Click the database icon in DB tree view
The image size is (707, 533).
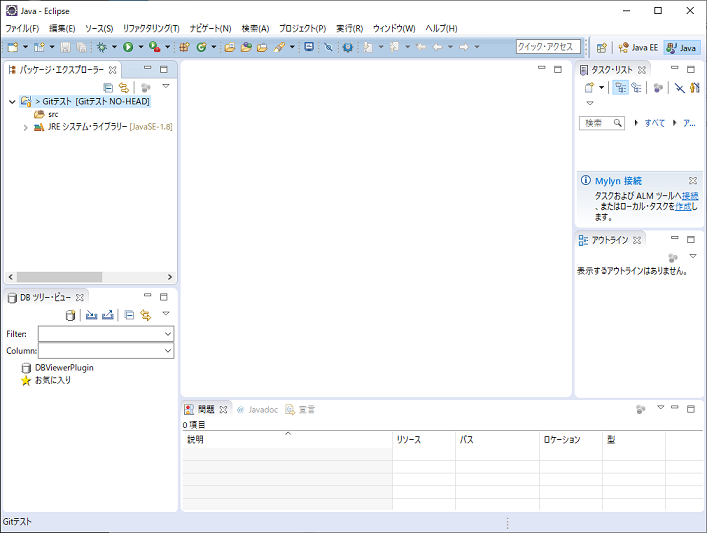pyautogui.click(x=70, y=315)
